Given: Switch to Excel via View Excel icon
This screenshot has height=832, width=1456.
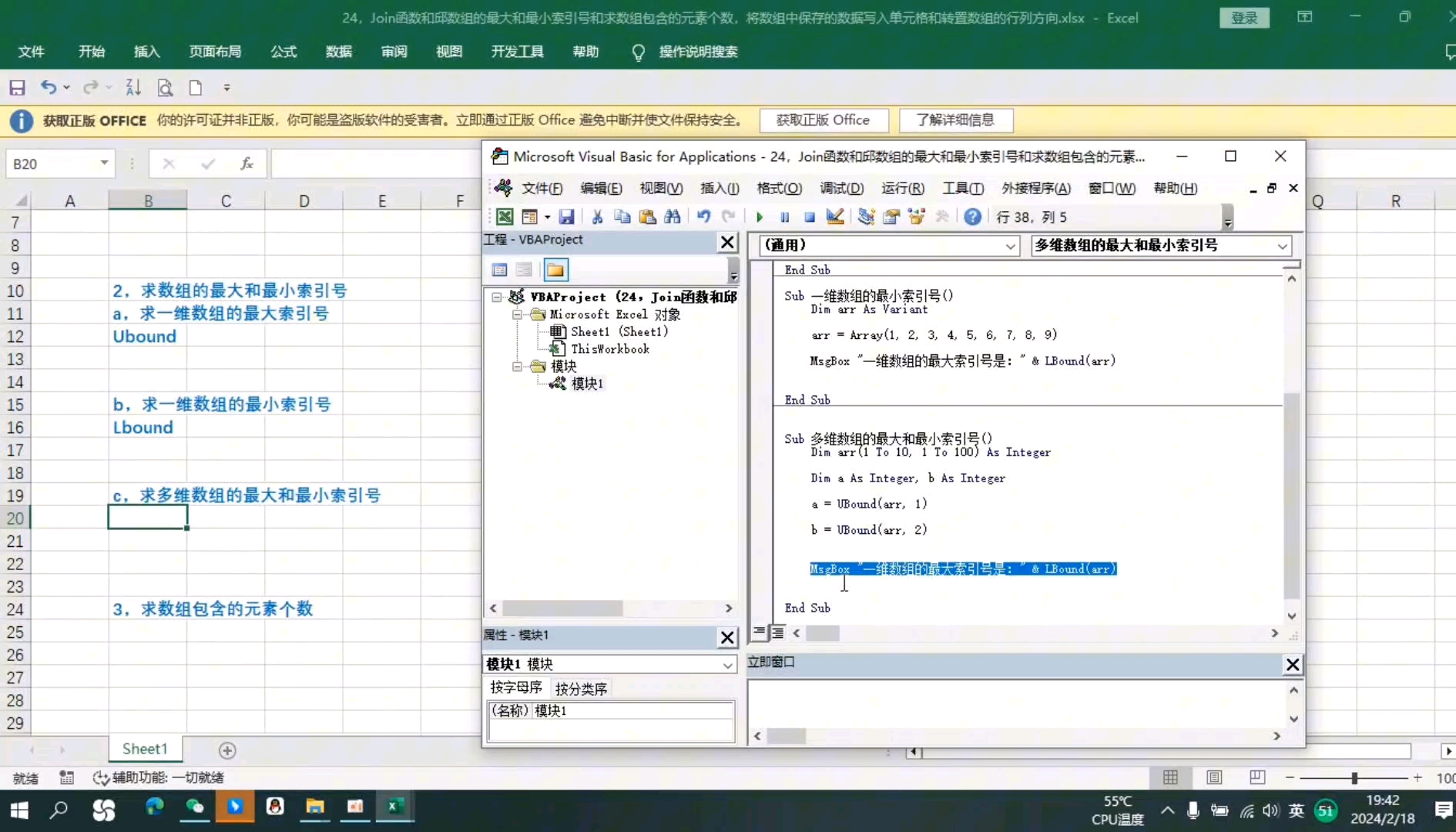Looking at the screenshot, I should [505, 216].
